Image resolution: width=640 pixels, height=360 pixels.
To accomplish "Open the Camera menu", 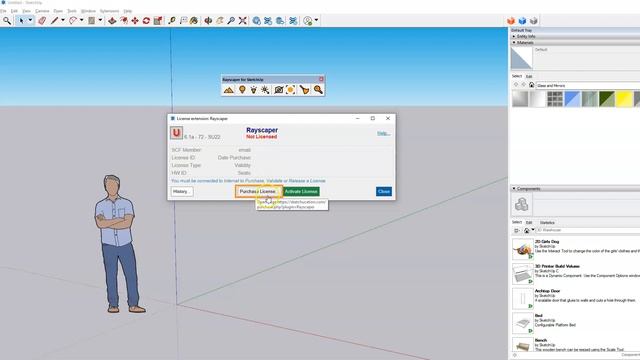I will tap(42, 11).
